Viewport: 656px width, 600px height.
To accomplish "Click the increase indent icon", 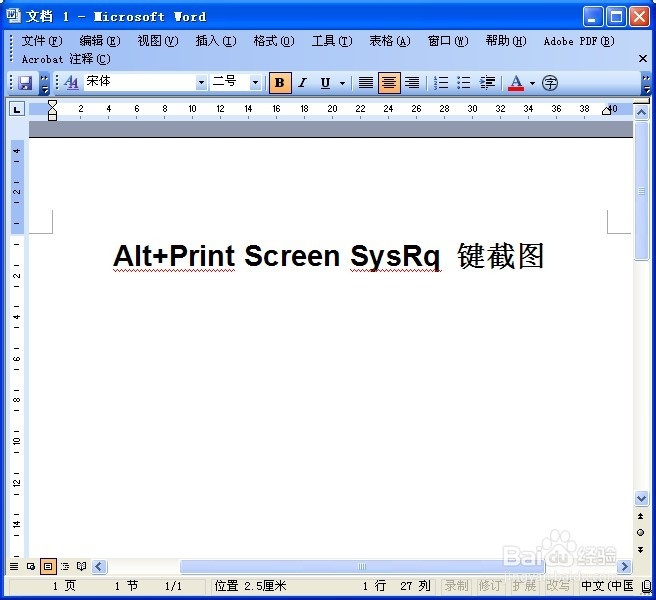I will [487, 82].
